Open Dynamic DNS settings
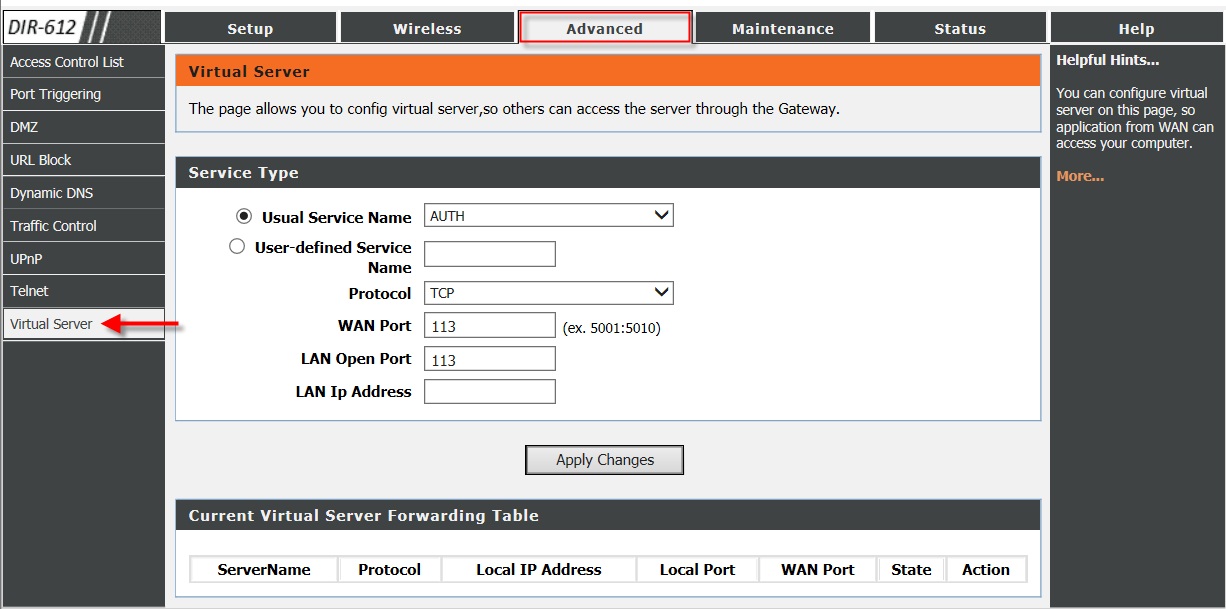Screen dimensions: 1226x609 tap(83, 193)
